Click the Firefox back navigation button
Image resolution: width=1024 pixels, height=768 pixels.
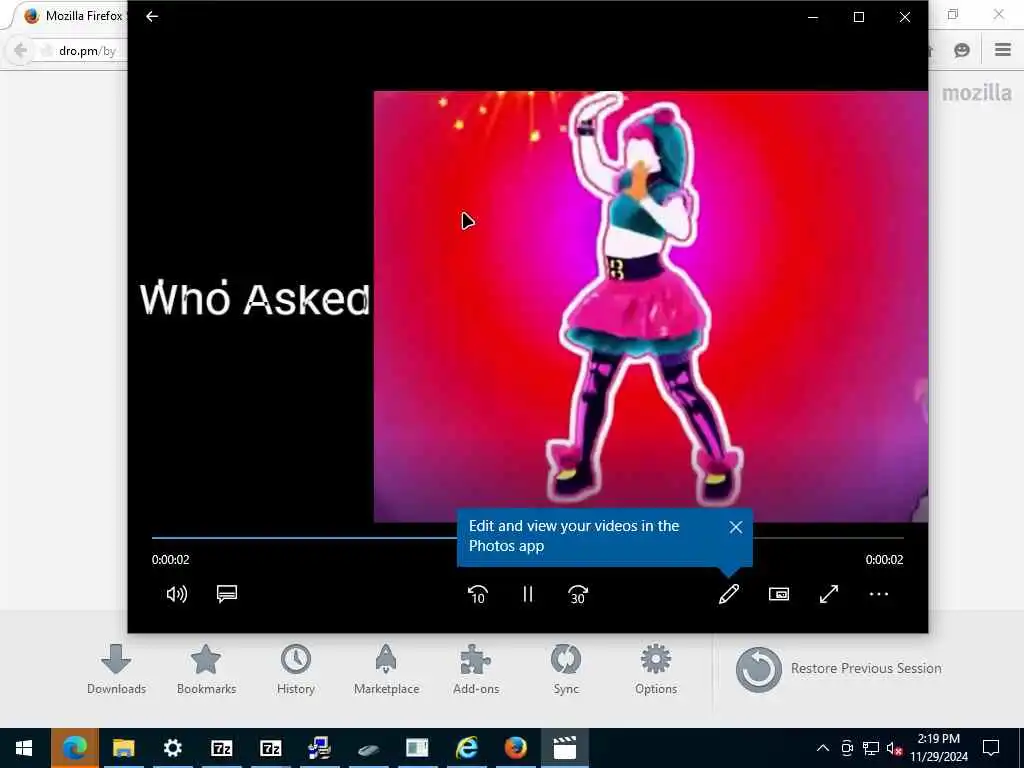click(20, 50)
